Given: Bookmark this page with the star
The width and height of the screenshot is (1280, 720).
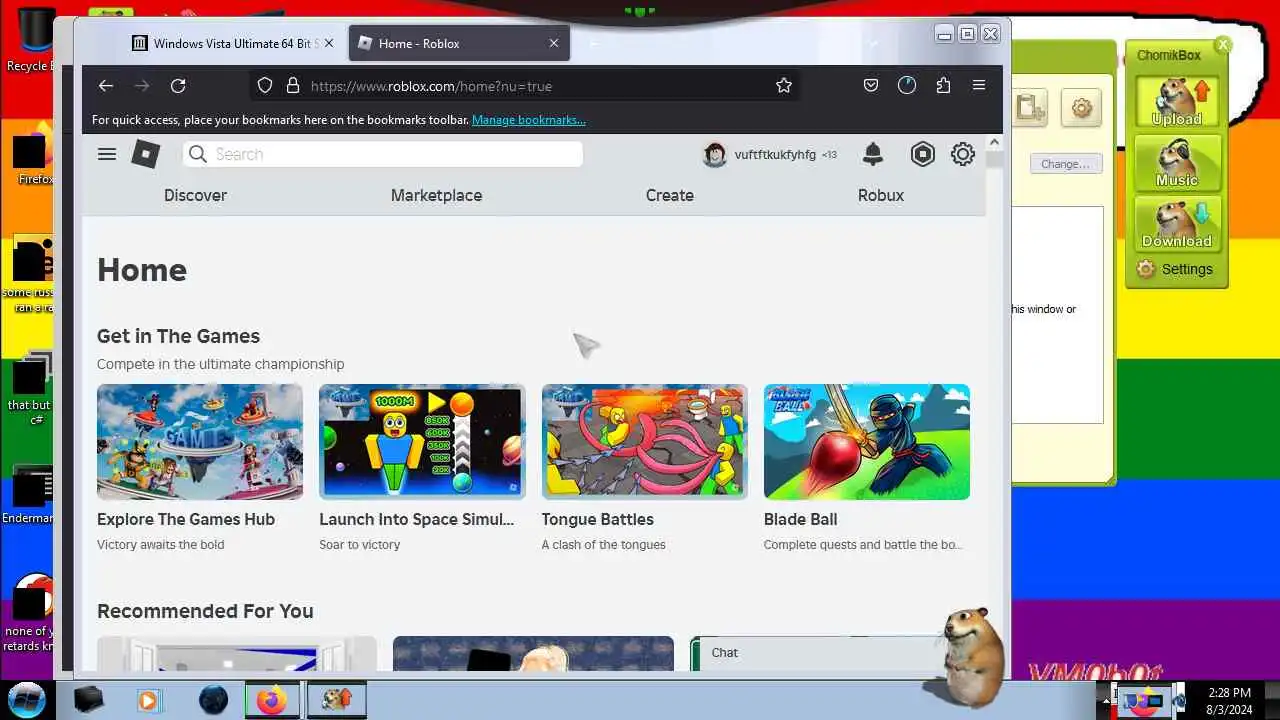Looking at the screenshot, I should pos(784,86).
